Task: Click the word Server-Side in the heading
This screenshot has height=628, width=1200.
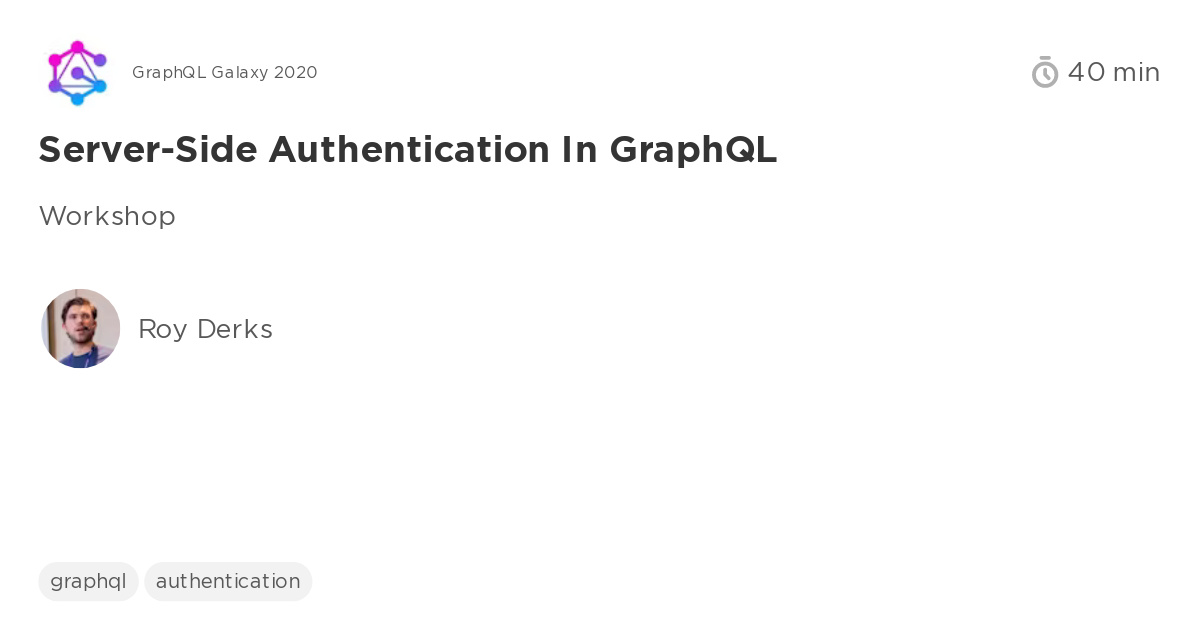Action: coord(148,150)
